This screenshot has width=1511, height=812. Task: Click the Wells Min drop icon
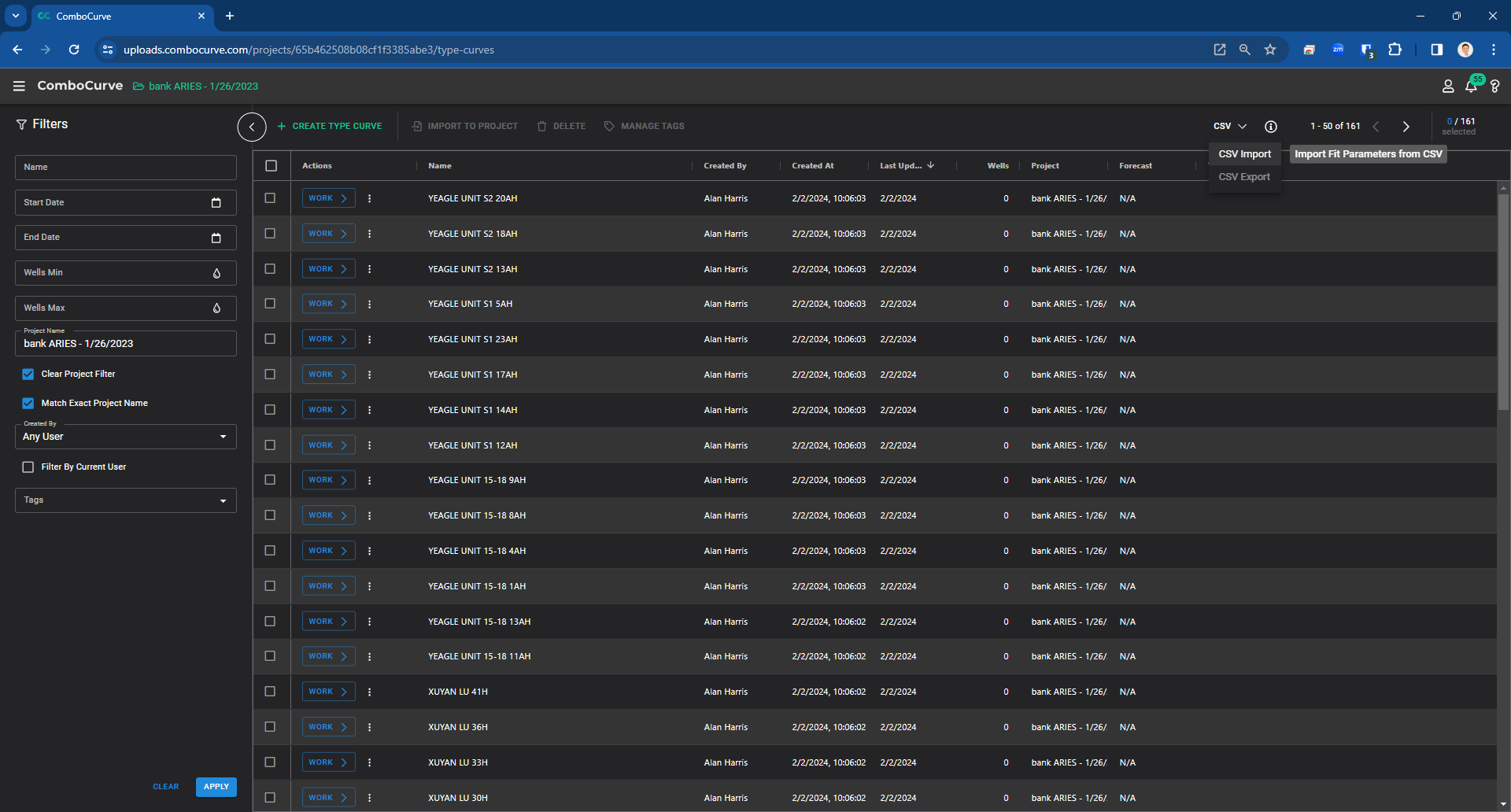[216, 273]
